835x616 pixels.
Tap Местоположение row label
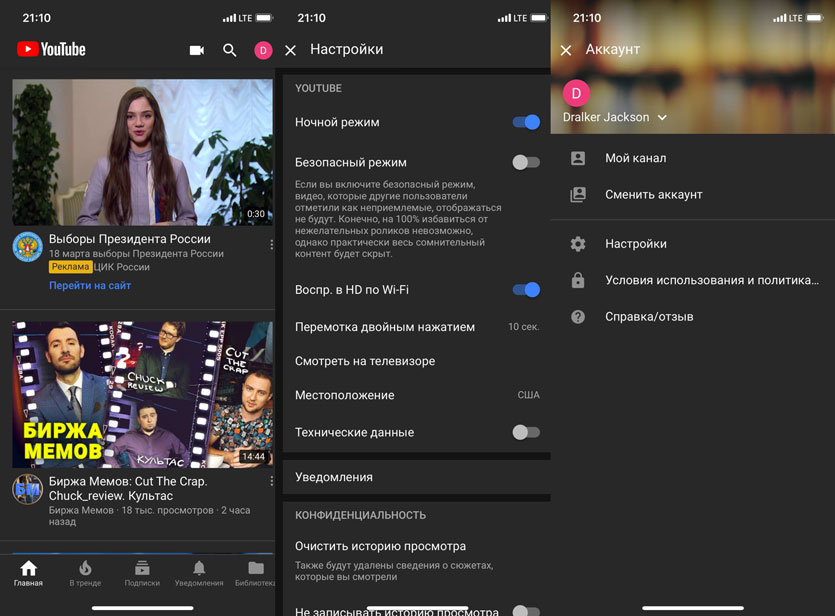(345, 395)
